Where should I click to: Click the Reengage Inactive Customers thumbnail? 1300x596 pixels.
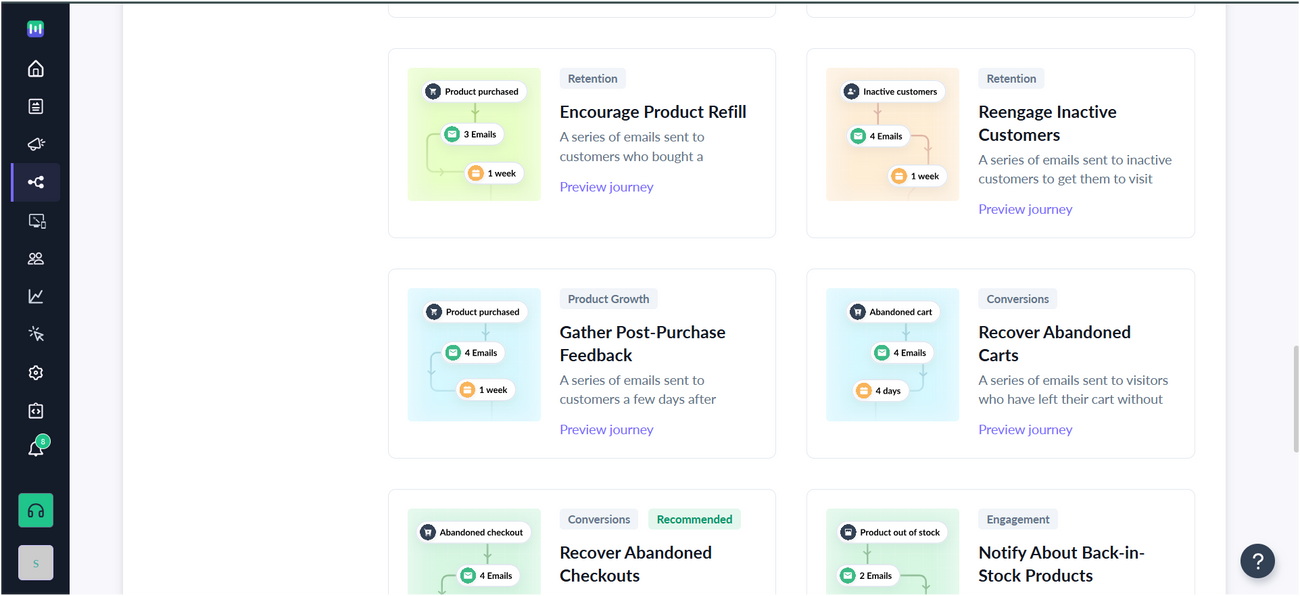coord(892,134)
